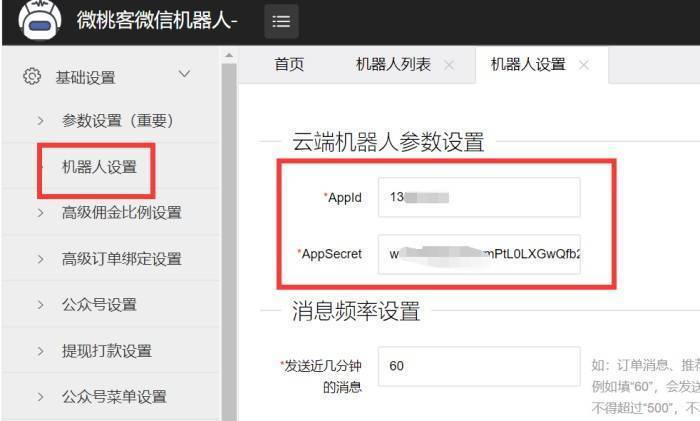
Task: Expand arrow beside 参数设置（重要）
Action: (x=41, y=121)
